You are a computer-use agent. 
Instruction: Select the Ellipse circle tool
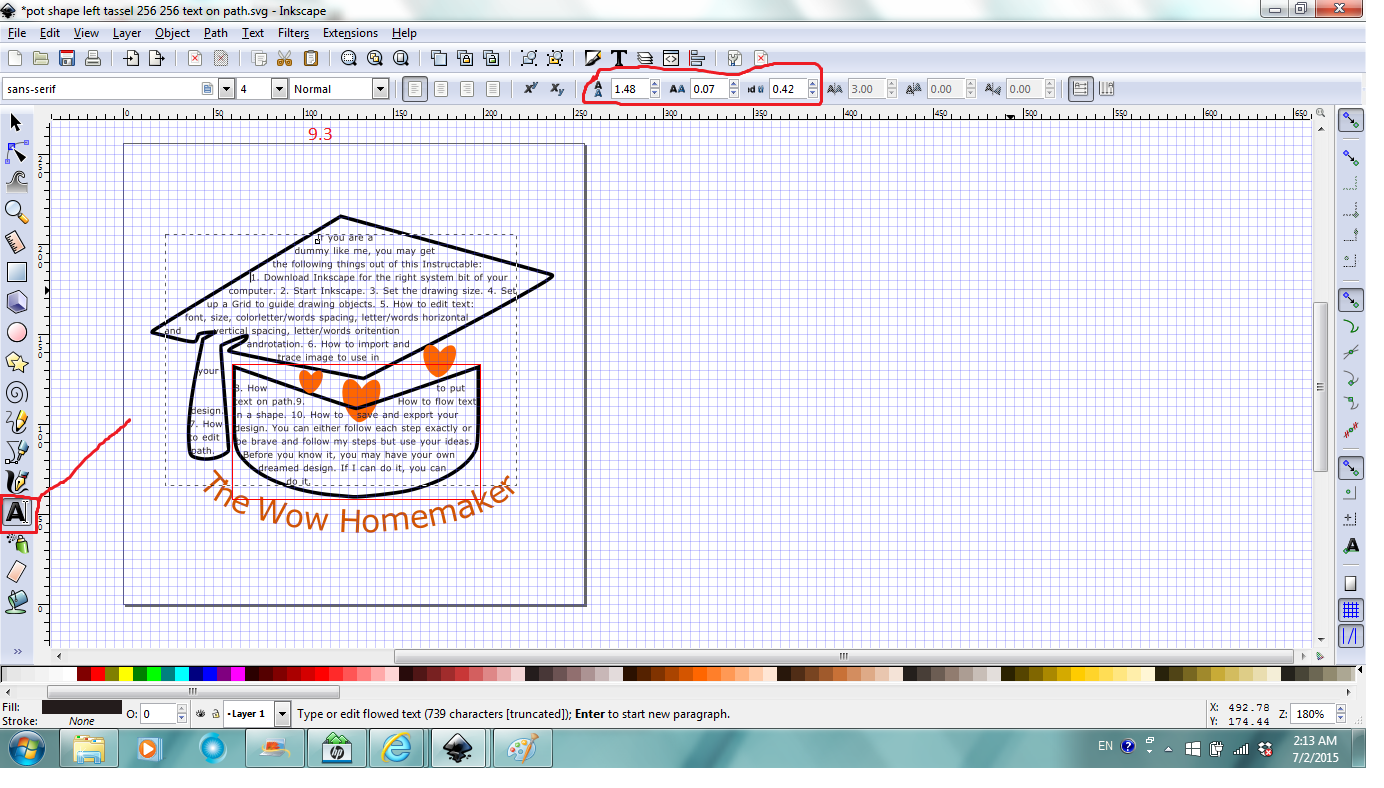click(x=16, y=332)
